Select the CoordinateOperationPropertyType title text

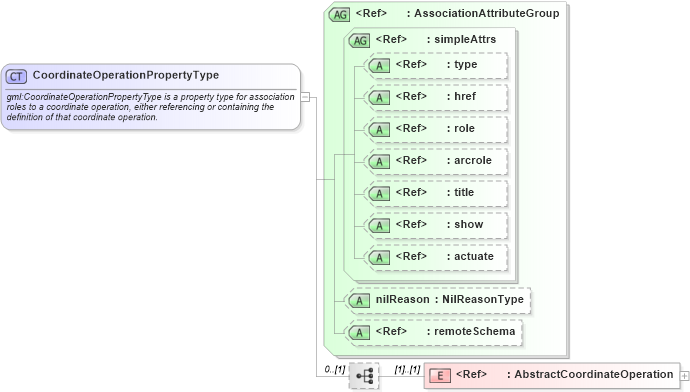[x=126, y=75]
